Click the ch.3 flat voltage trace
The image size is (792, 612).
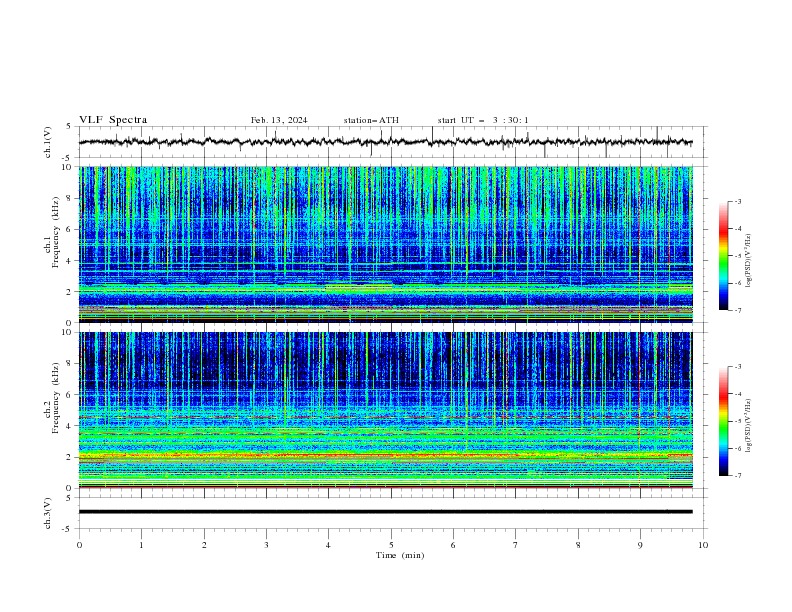click(385, 512)
